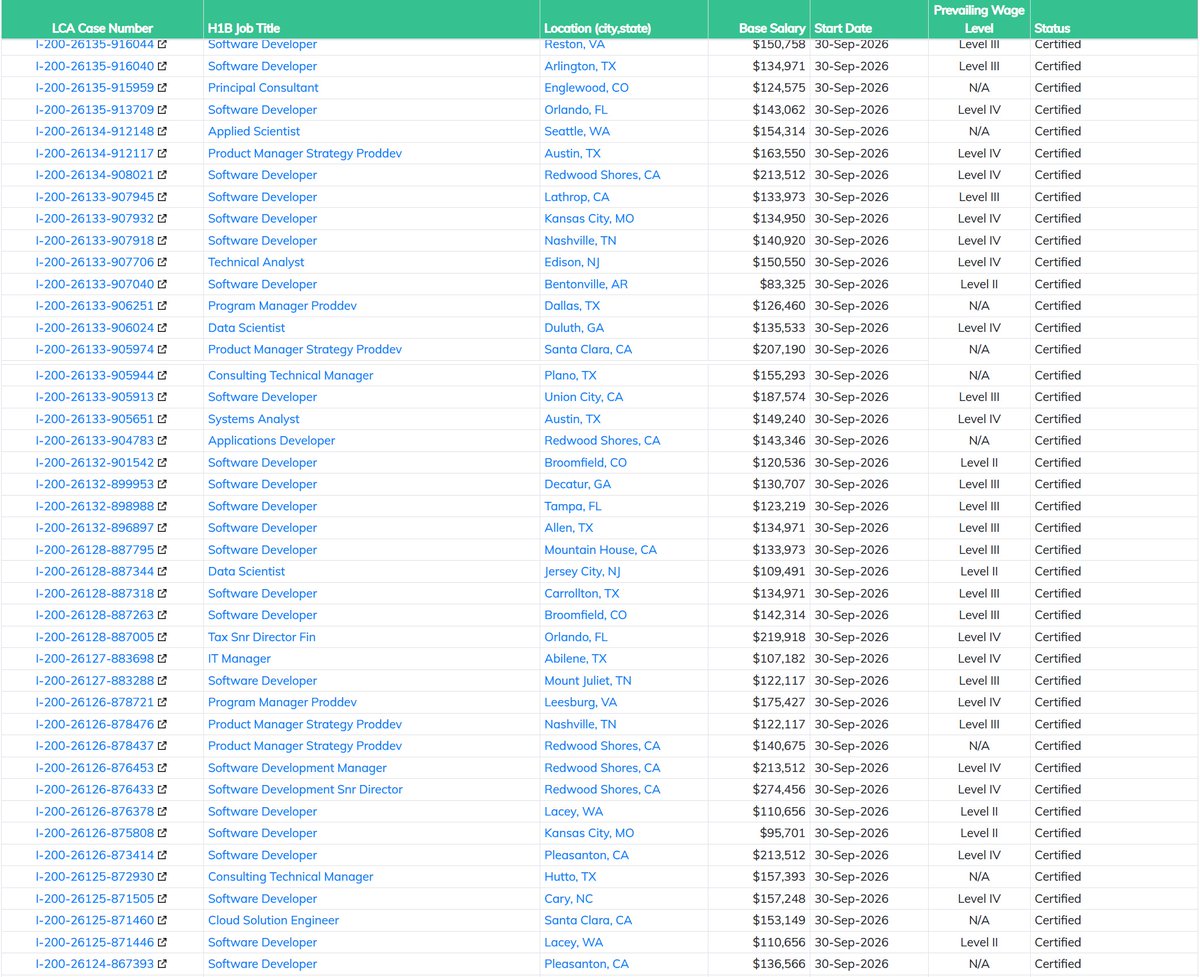
Task: Follow the Technical Analyst job title link
Action: (x=256, y=262)
